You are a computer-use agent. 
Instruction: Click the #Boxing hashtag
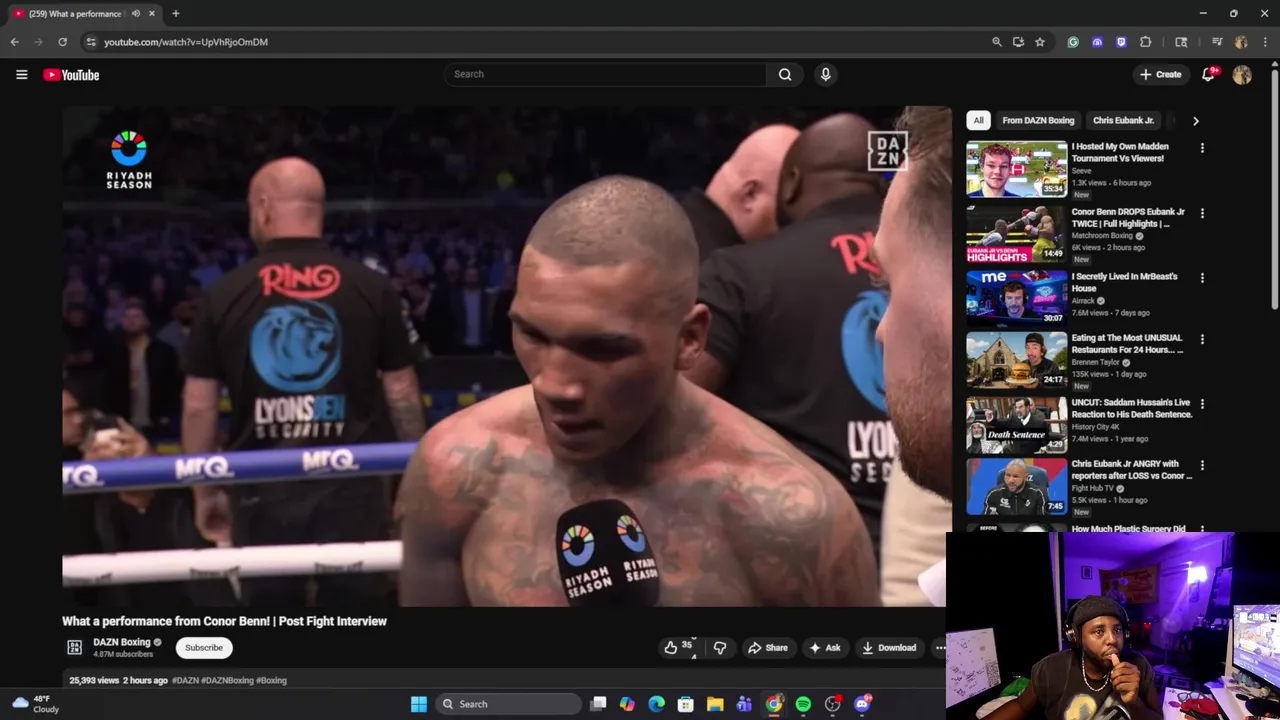point(271,680)
